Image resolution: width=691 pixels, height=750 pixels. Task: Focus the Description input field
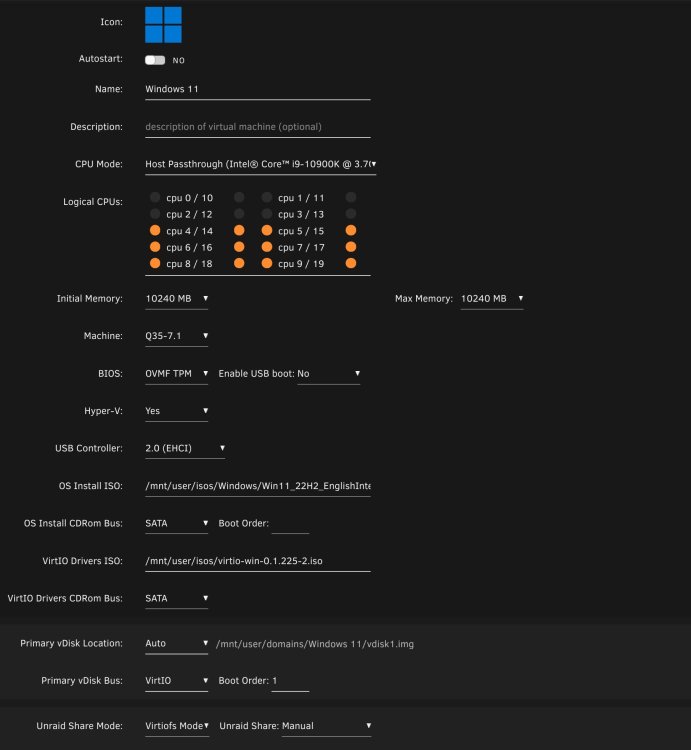click(258, 127)
